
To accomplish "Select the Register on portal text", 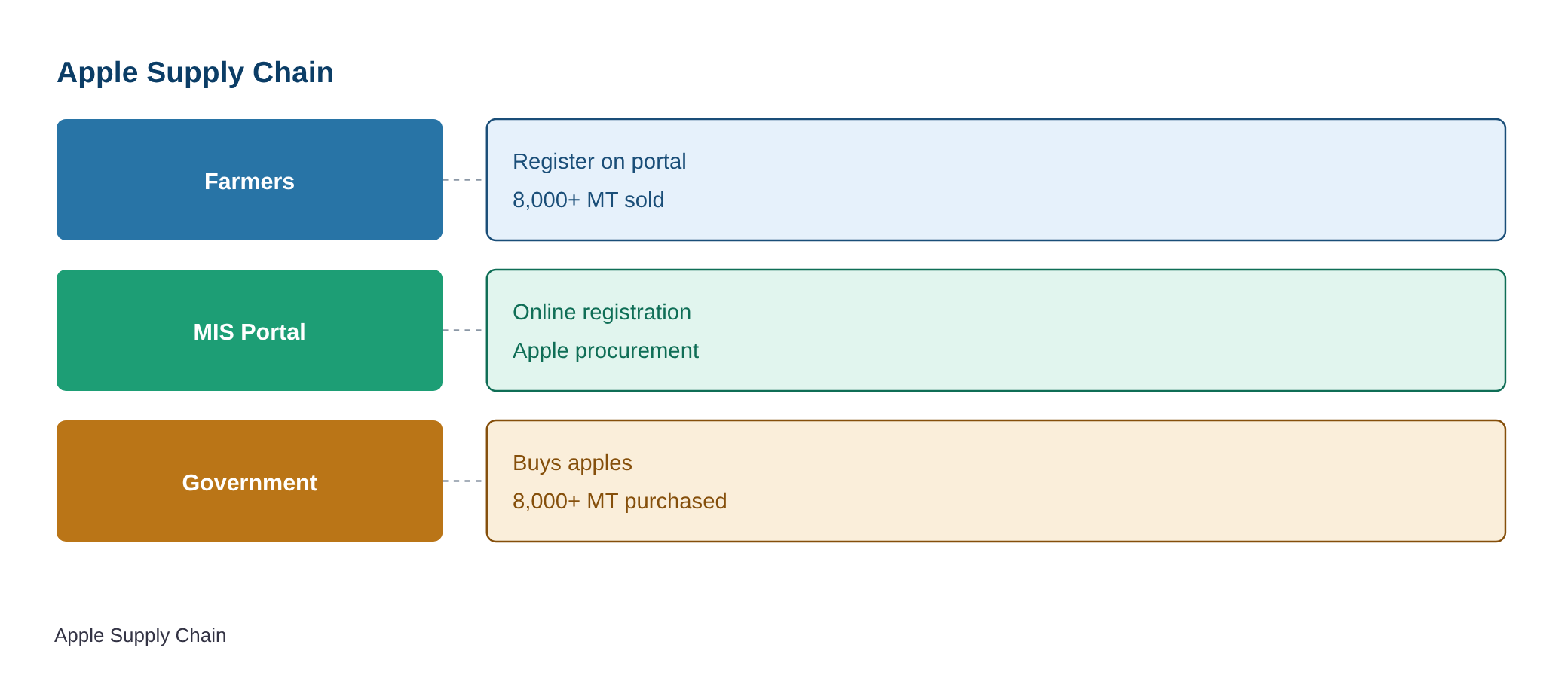I will [599, 161].
